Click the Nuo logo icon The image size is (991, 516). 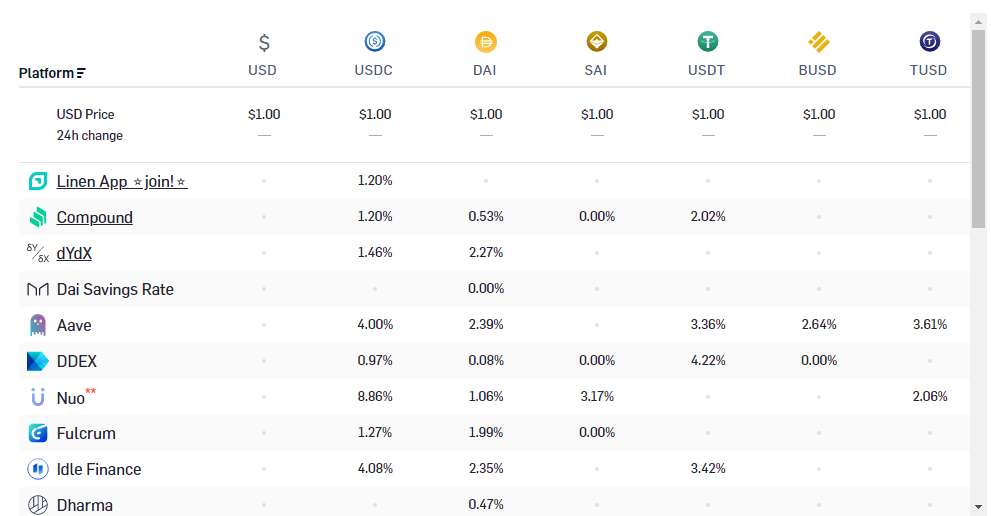pyautogui.click(x=38, y=397)
